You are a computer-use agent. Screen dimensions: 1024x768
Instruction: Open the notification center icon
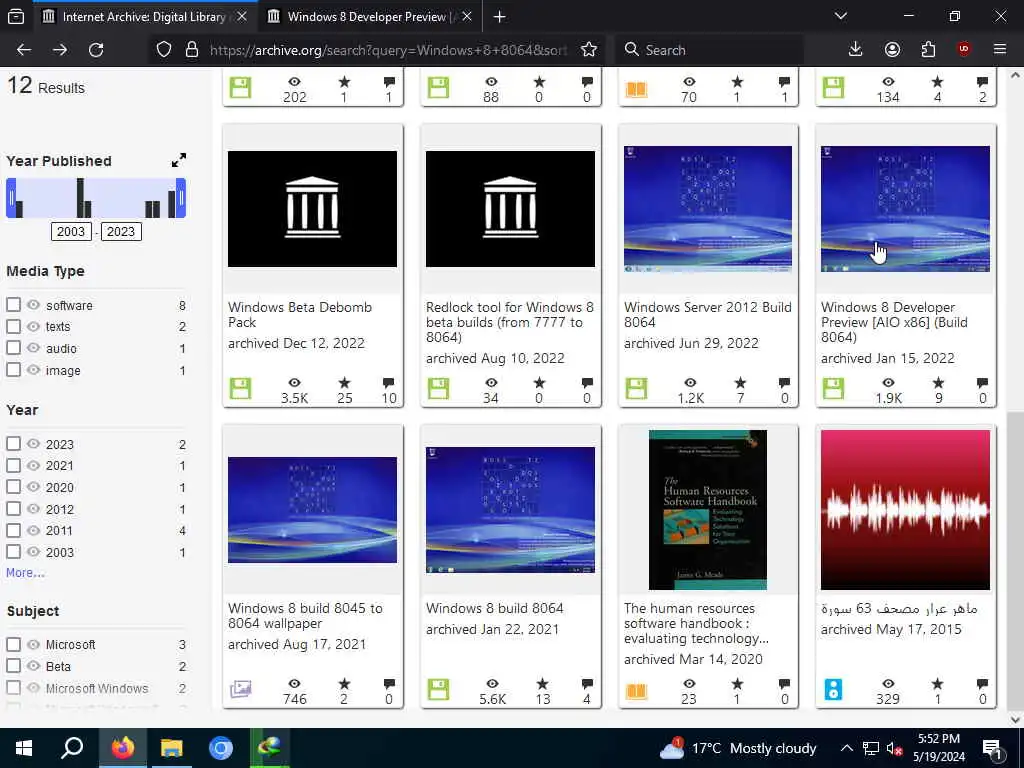point(993,748)
